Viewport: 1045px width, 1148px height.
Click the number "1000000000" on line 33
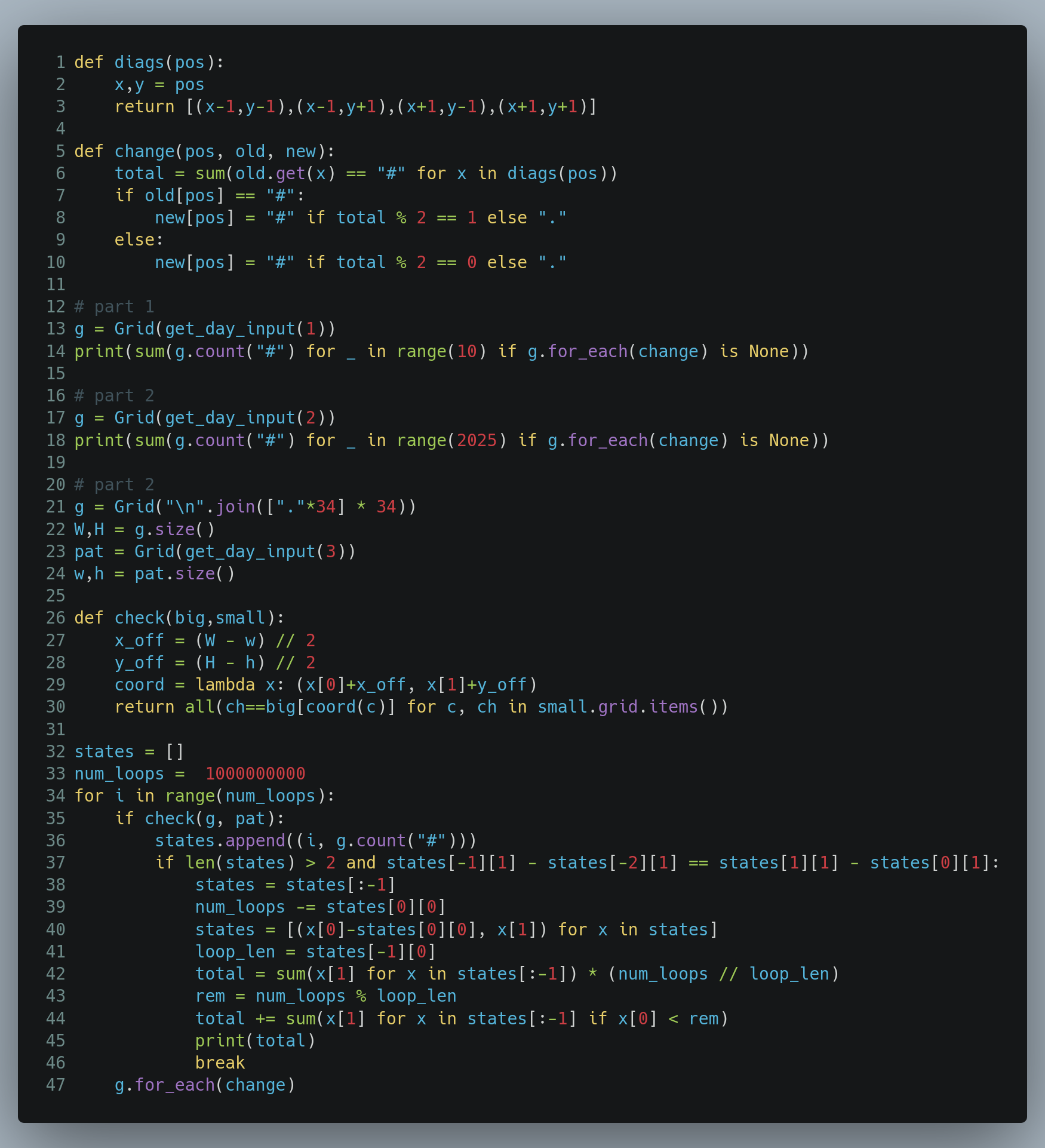click(256, 774)
